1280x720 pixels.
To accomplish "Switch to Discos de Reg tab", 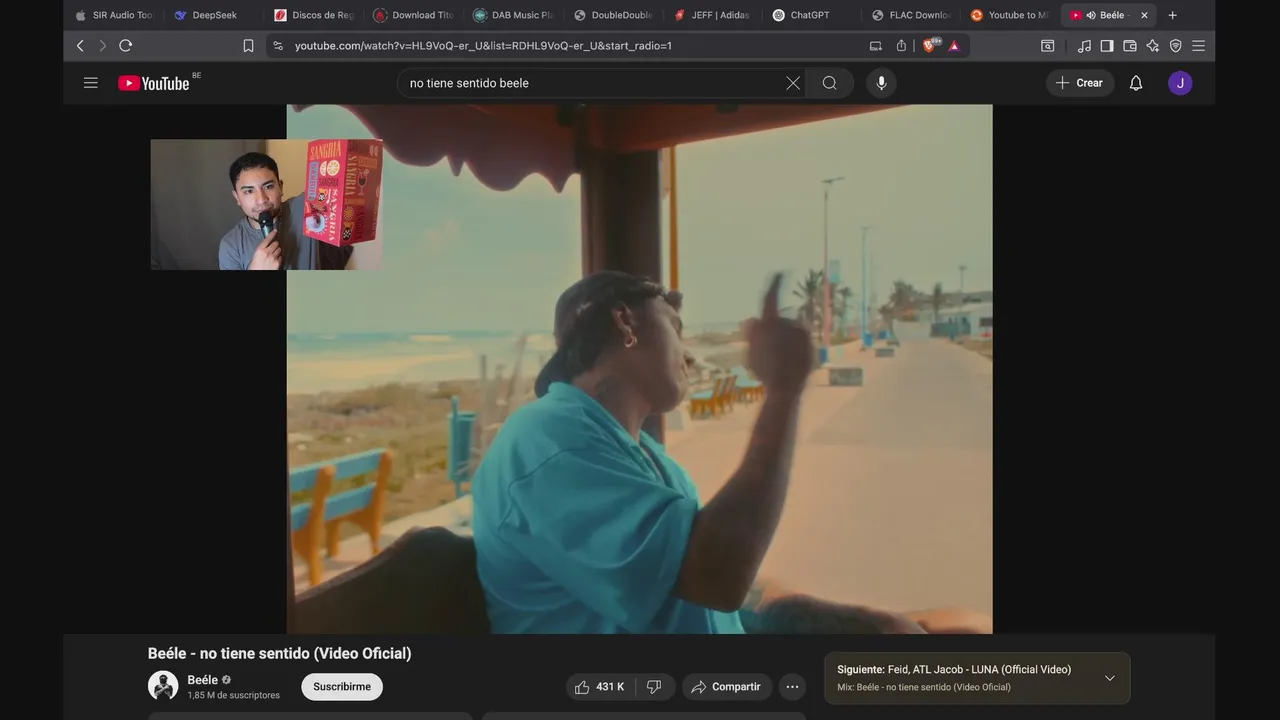I will 314,15.
